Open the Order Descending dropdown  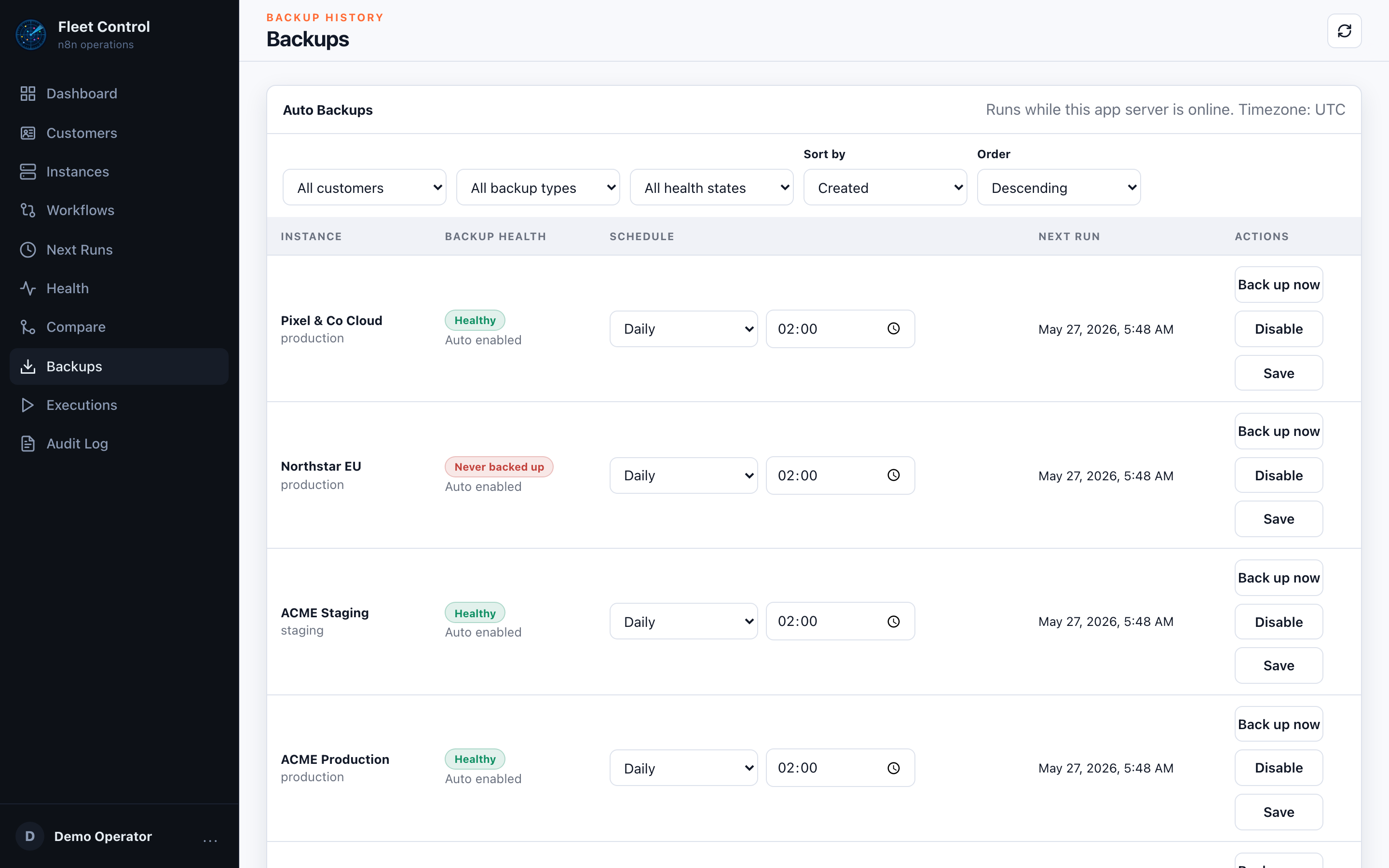(1059, 187)
